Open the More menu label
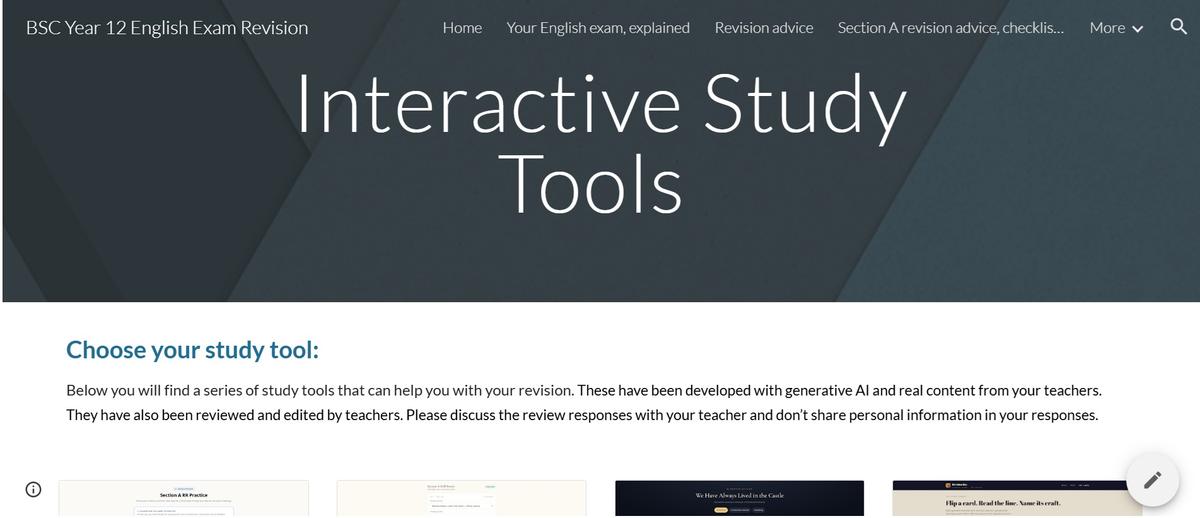 pyautogui.click(x=1107, y=28)
